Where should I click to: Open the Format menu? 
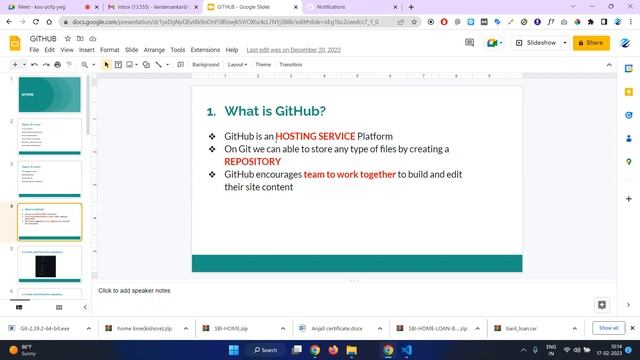[109, 50]
